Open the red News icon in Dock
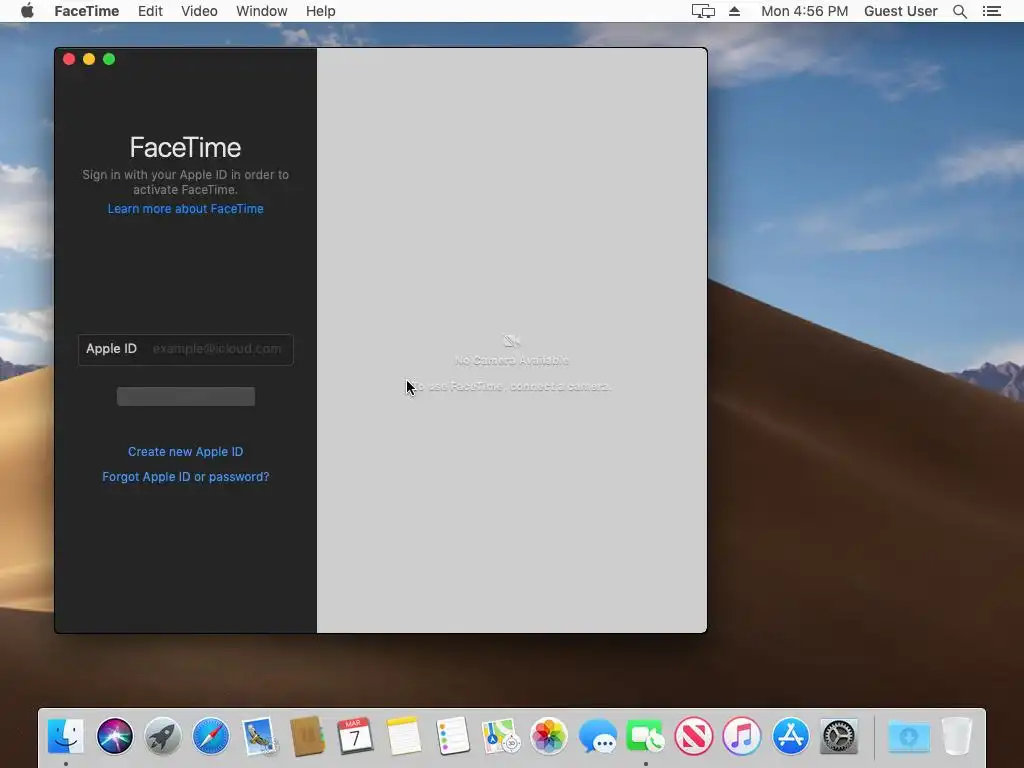The image size is (1024, 768). coord(694,736)
